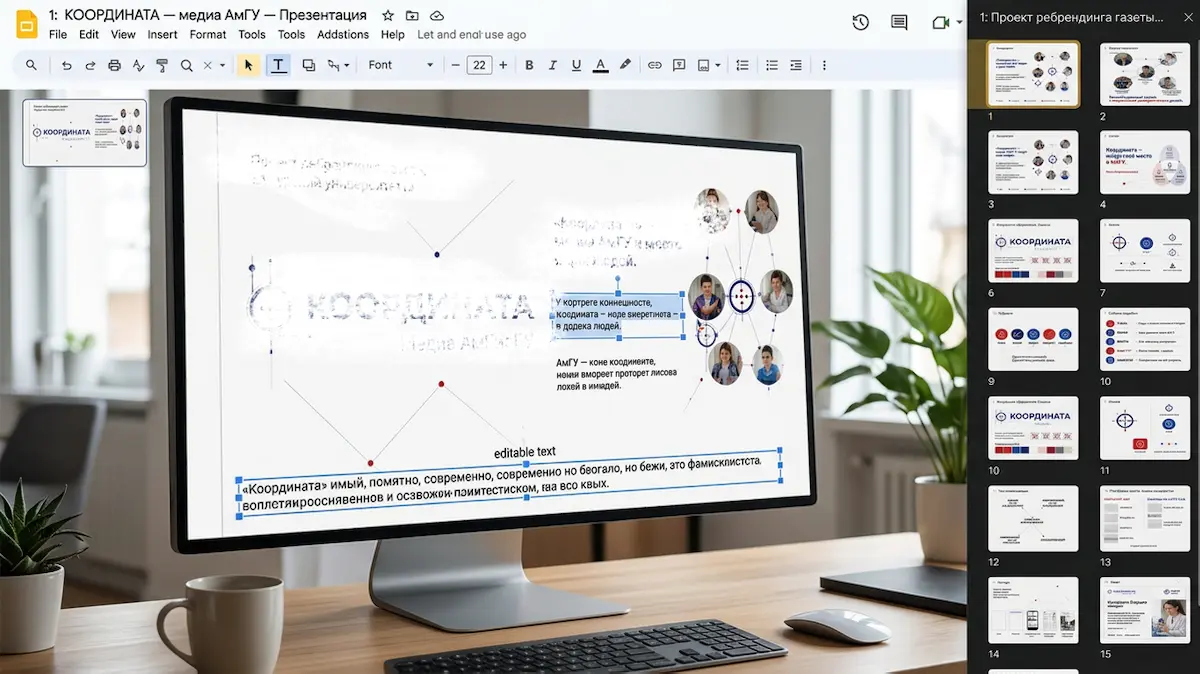Open slide 2 thumbnail in right panel
Image resolution: width=1200 pixels, height=674 pixels.
point(1145,74)
